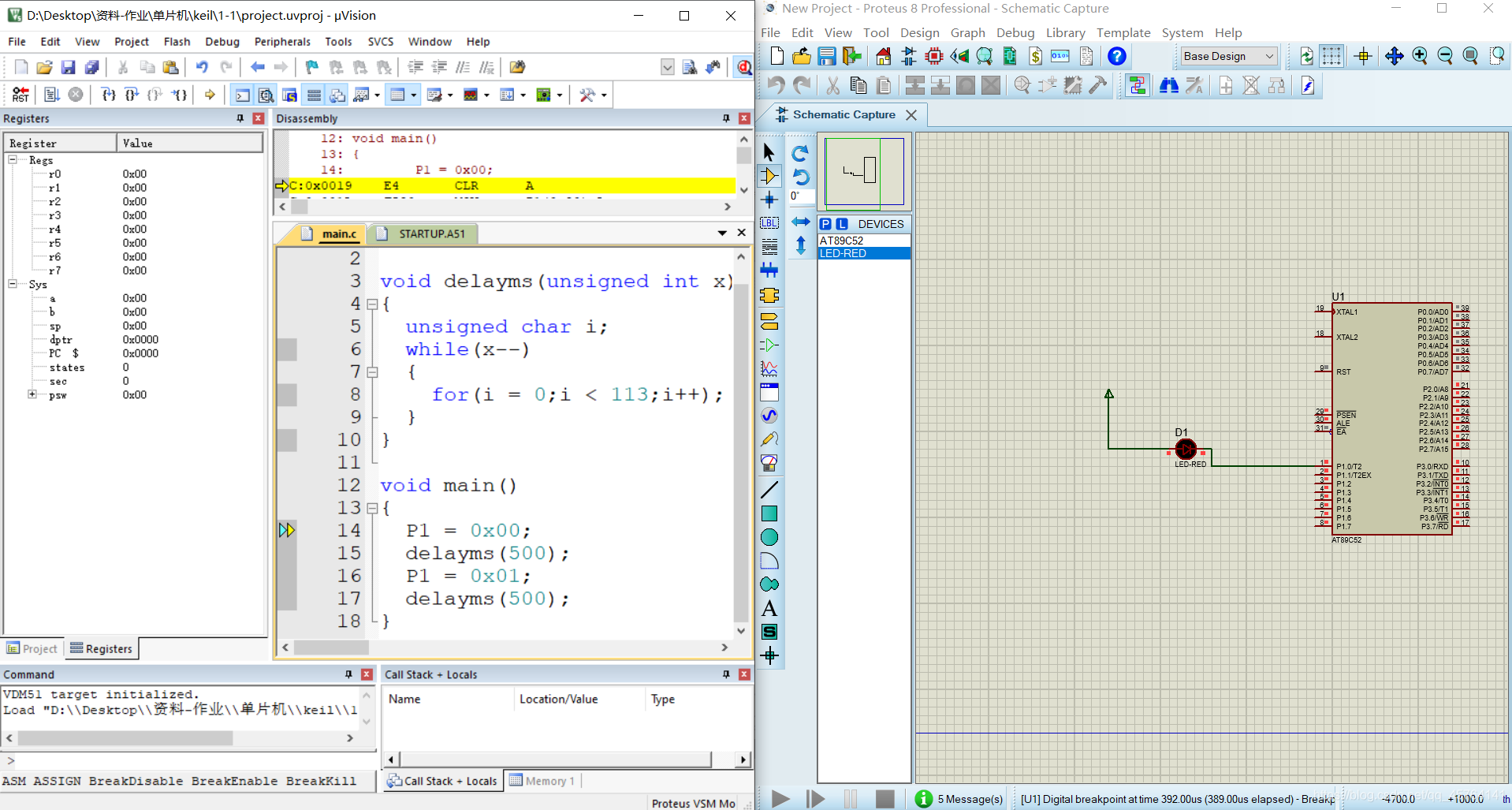Open the Base Design variant dropdown

point(1228,56)
